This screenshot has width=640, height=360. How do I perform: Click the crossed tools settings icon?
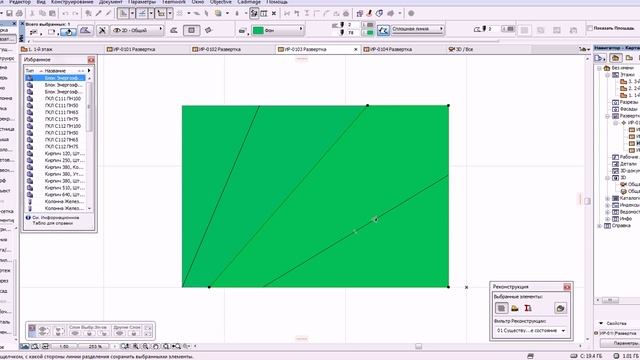[x=102, y=30]
